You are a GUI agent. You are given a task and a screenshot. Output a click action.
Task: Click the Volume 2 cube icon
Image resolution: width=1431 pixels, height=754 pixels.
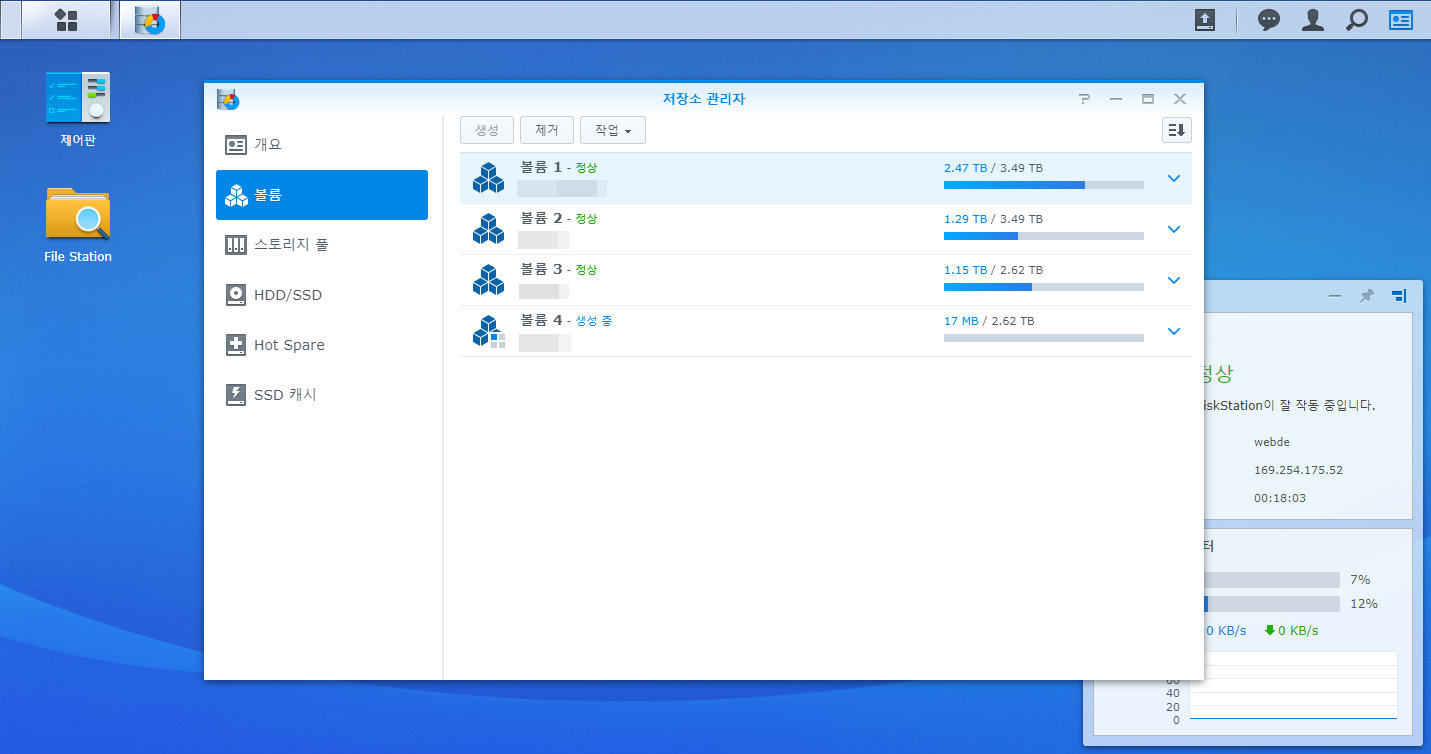tap(488, 229)
